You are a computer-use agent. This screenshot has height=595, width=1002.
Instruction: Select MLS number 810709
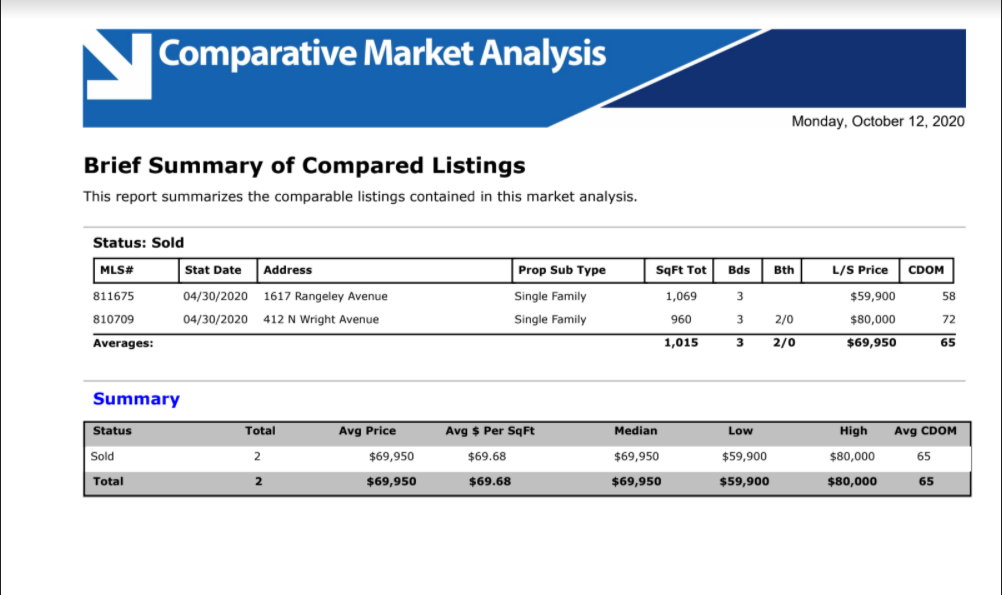click(x=113, y=320)
